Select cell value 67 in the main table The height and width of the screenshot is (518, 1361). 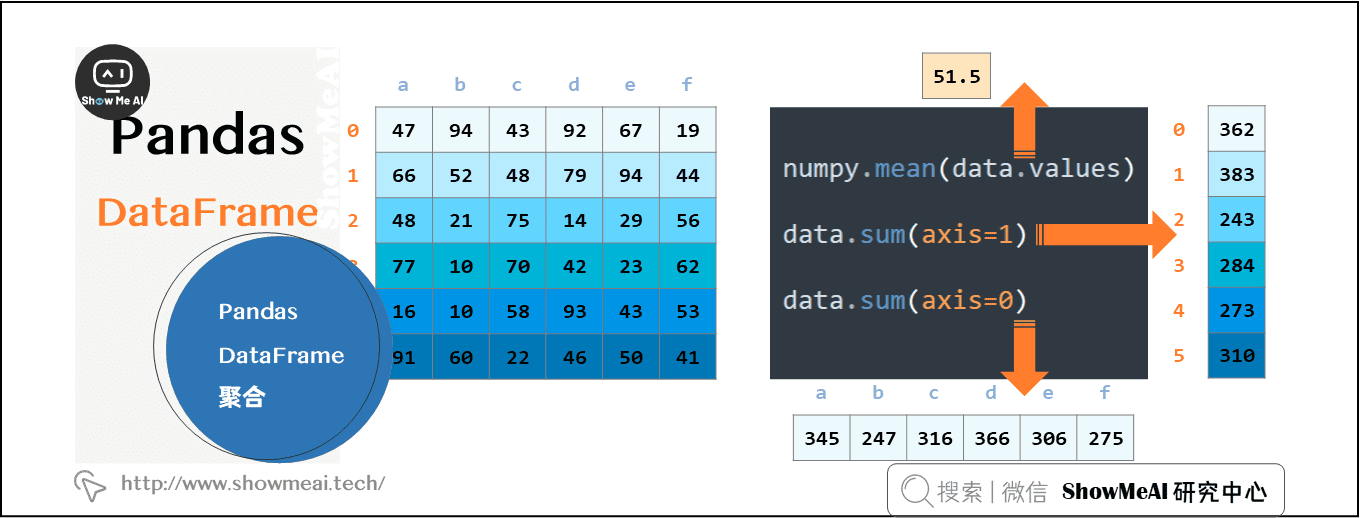click(x=630, y=130)
